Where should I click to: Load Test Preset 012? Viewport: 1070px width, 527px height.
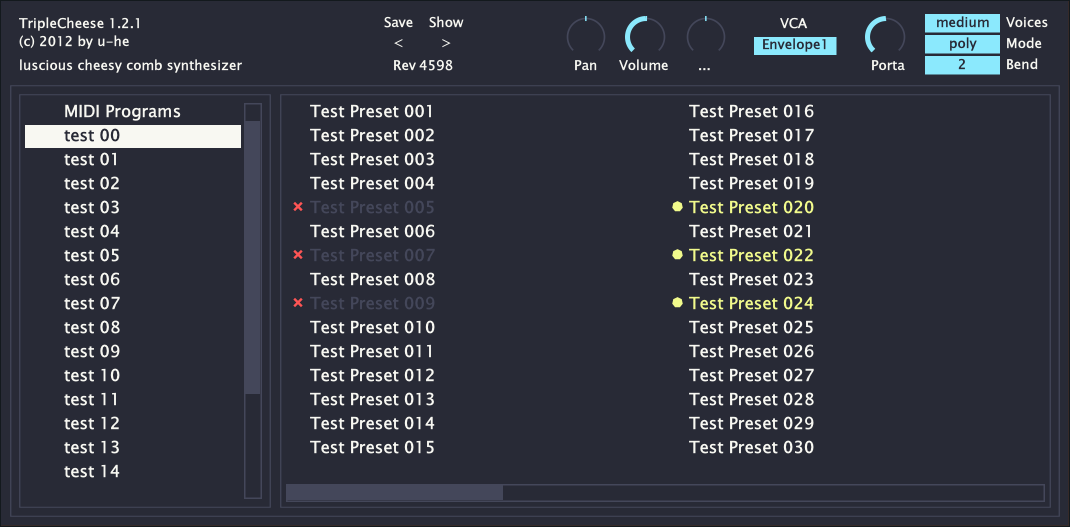pyautogui.click(x=372, y=375)
